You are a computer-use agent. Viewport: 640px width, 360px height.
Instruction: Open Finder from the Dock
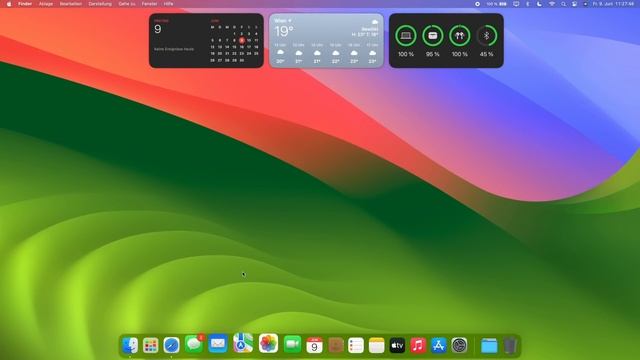point(130,345)
